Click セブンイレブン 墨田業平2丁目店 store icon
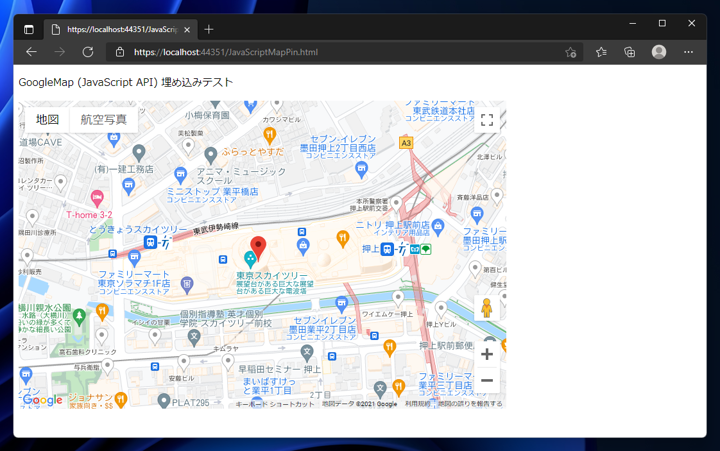This screenshot has width=720, height=451. click(x=341, y=304)
